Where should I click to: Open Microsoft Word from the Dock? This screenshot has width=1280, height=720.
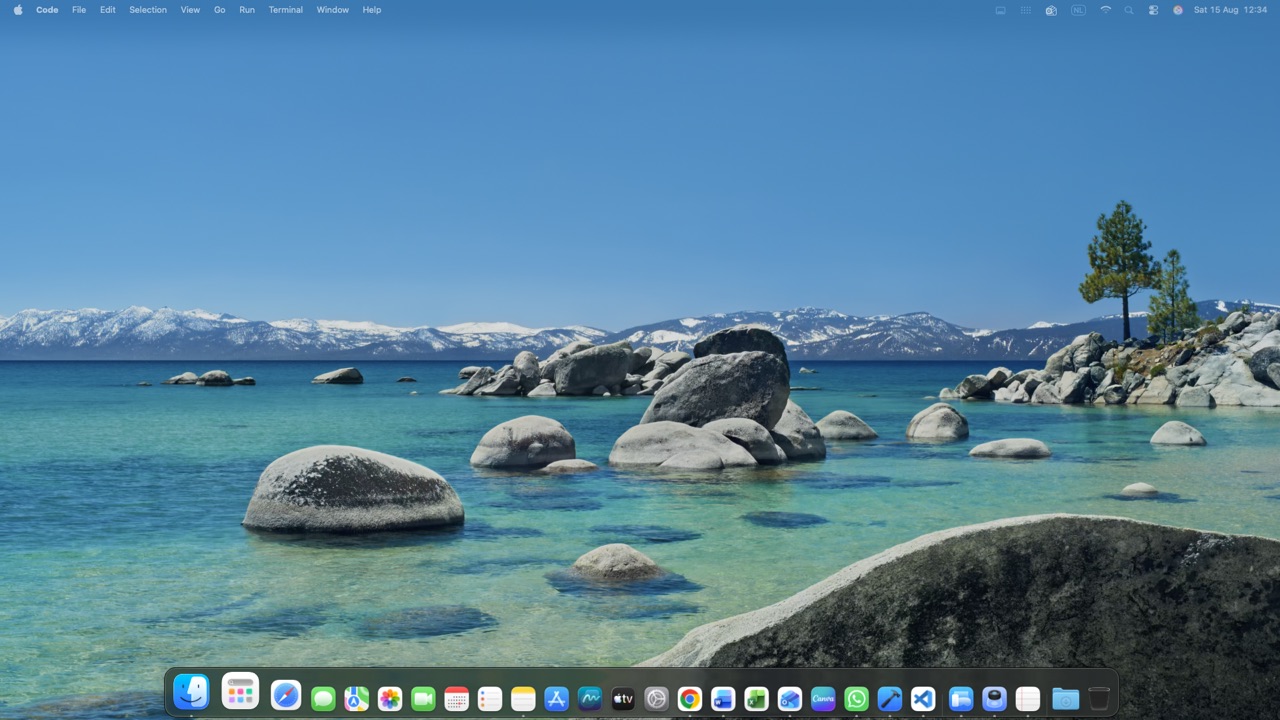723,699
